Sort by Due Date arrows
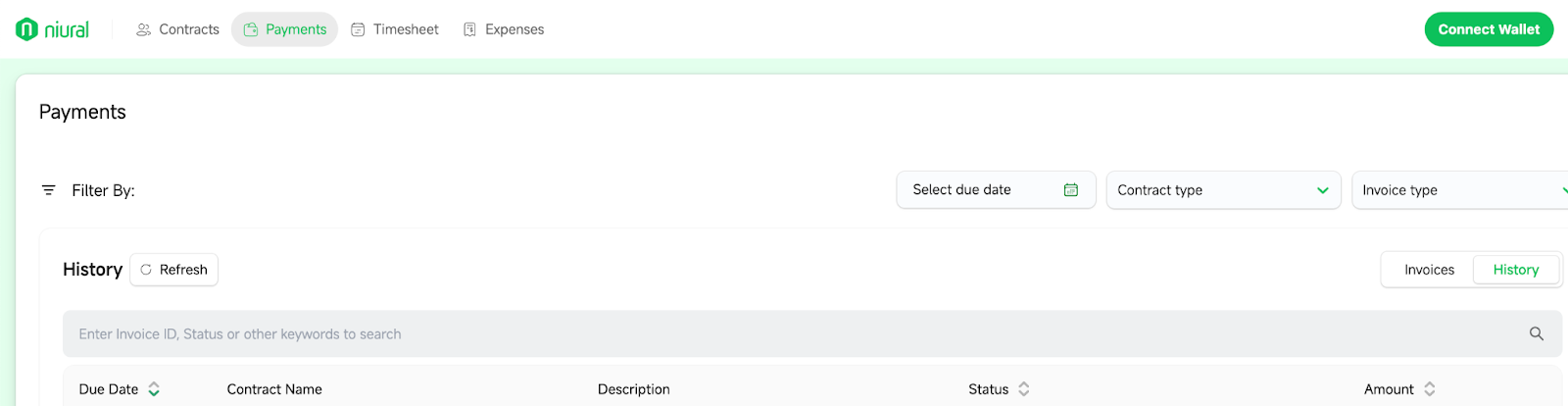The width and height of the screenshot is (1568, 406). [x=154, y=389]
